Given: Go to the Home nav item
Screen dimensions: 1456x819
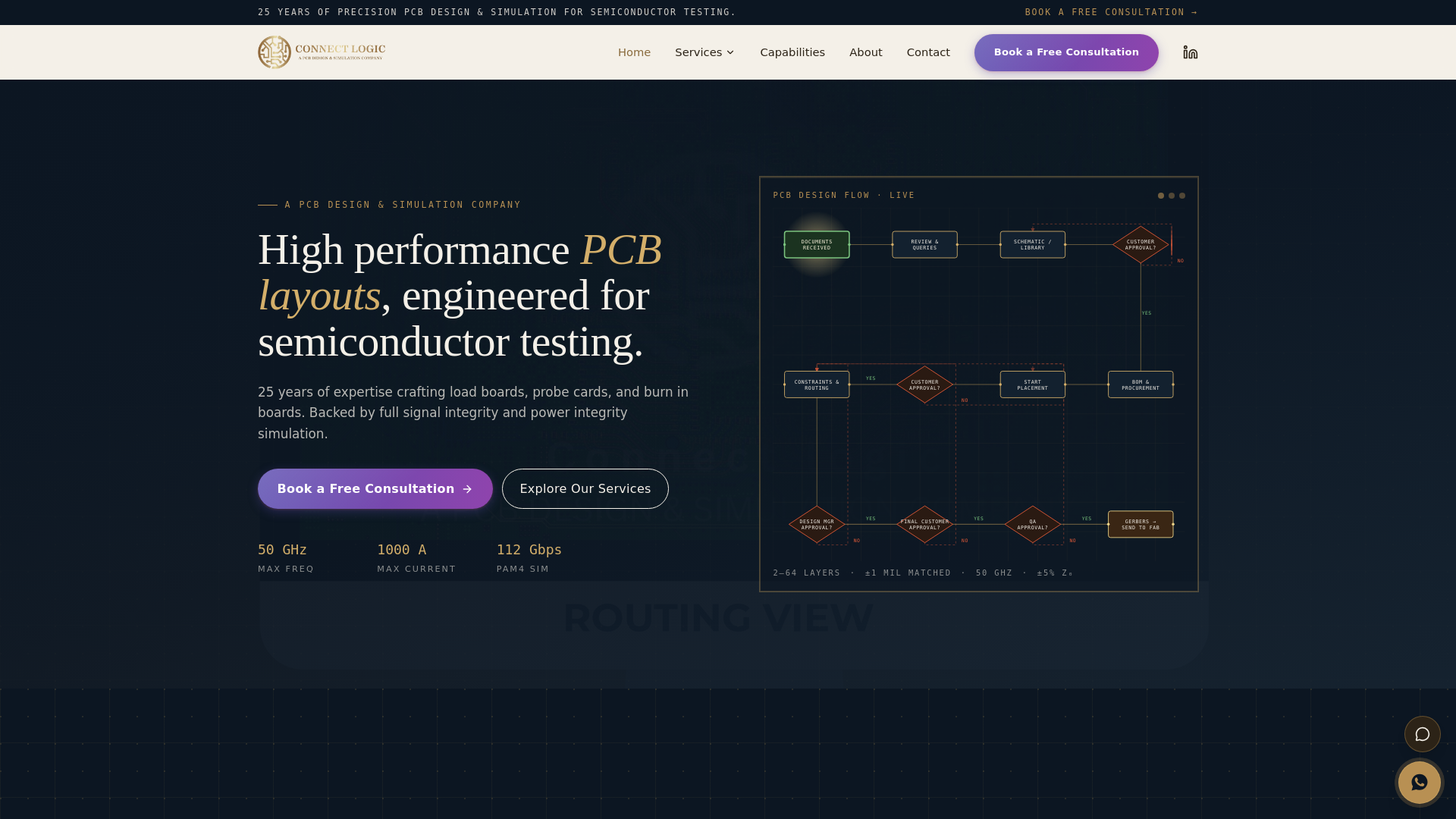Looking at the screenshot, I should coord(634,52).
